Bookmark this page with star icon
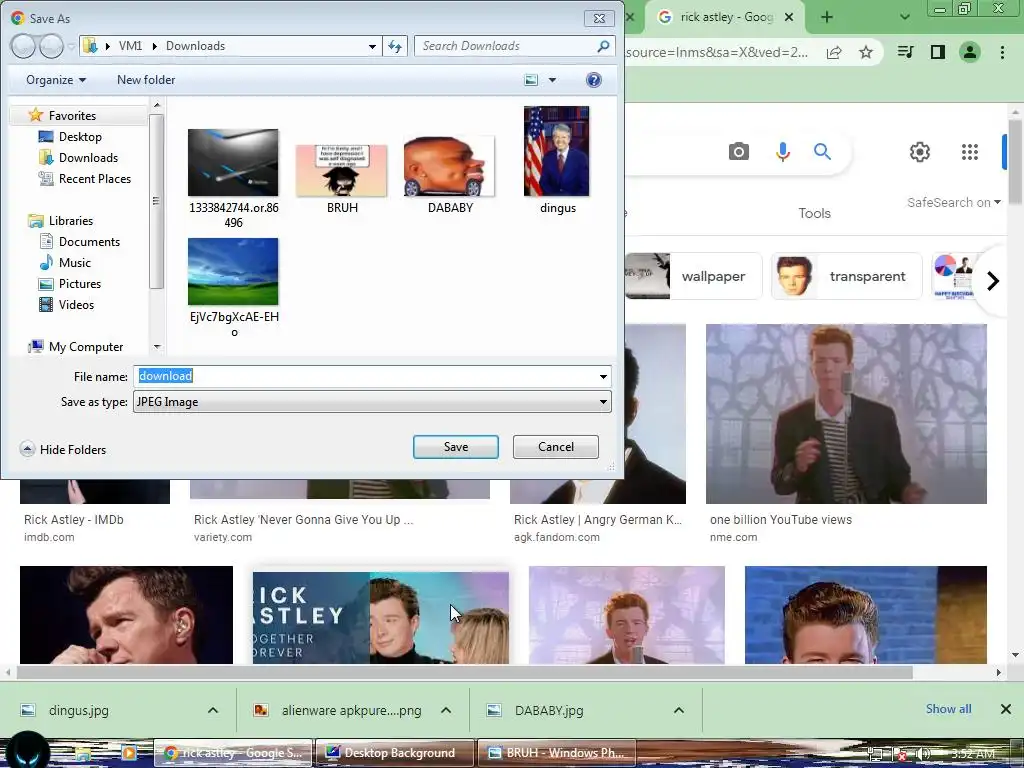The height and width of the screenshot is (768, 1024). (866, 52)
